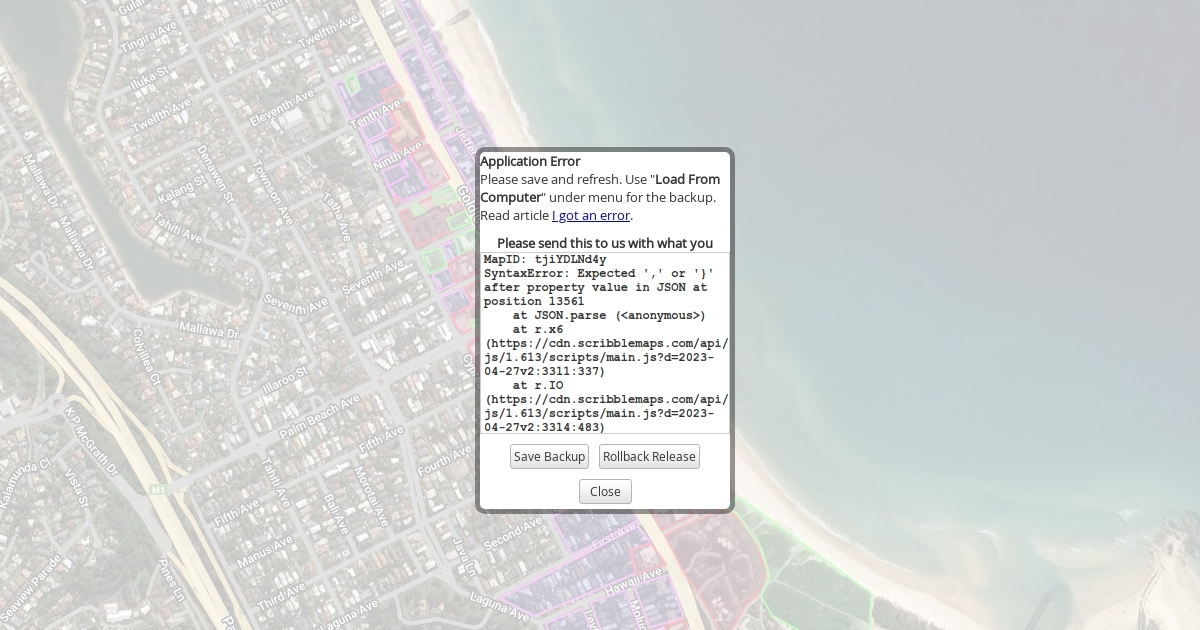Click the Save Backup button
Viewport: 1200px width, 630px height.
pos(549,457)
